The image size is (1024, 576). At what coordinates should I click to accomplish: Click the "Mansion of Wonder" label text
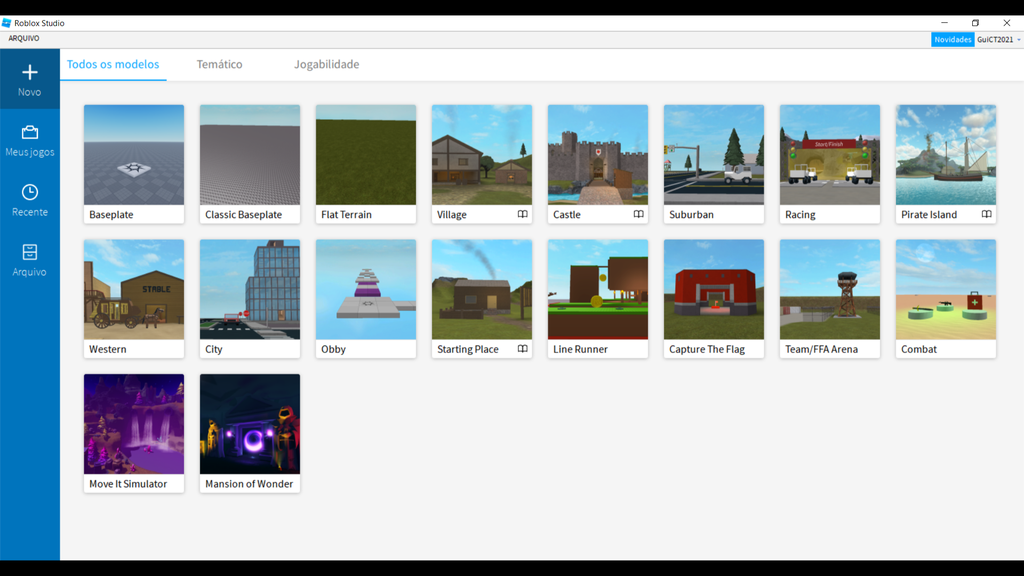249,484
